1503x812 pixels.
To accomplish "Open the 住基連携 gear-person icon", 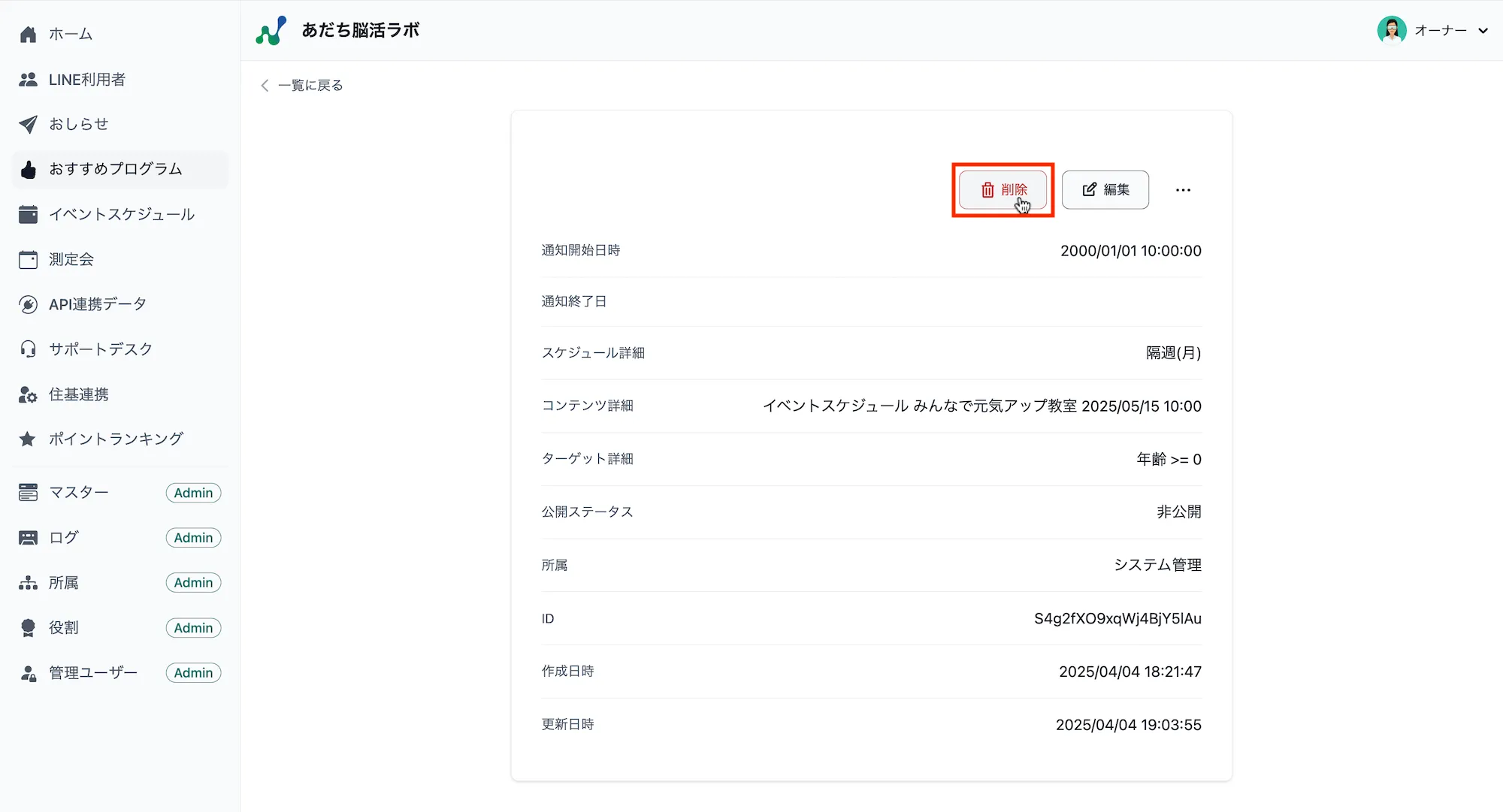I will 28,394.
